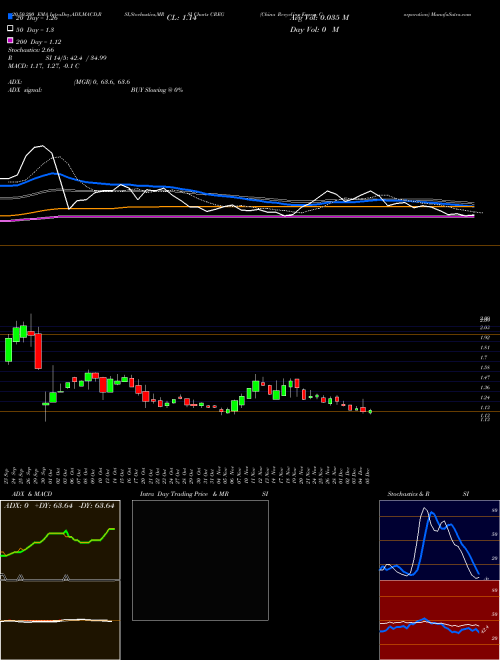This screenshot has height=660, width=500.
Task: Click the last small green candlestick
Action: [370, 411]
